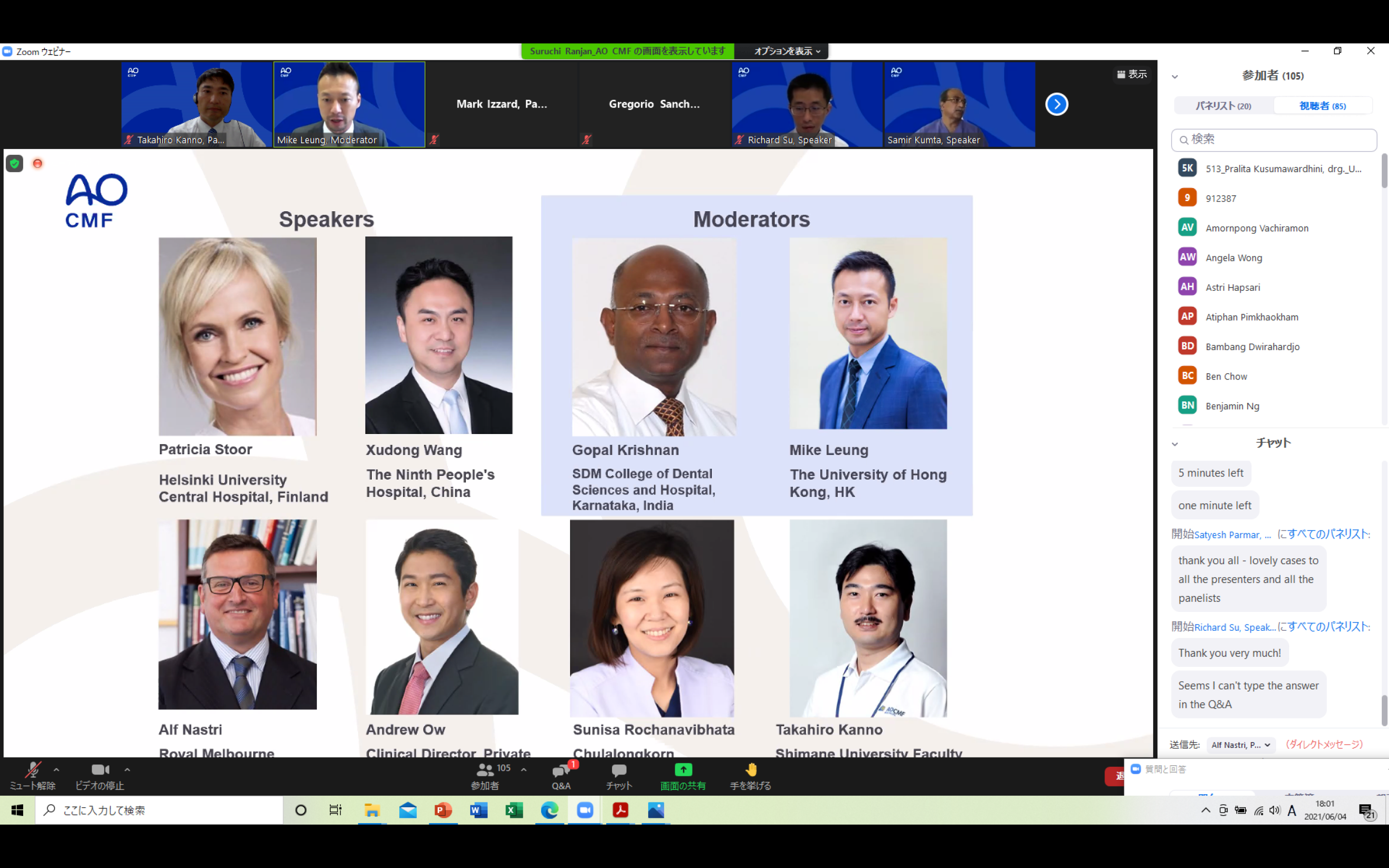Expand the video options arrow beside camera
This screenshot has height=868, width=1389.
[127, 770]
